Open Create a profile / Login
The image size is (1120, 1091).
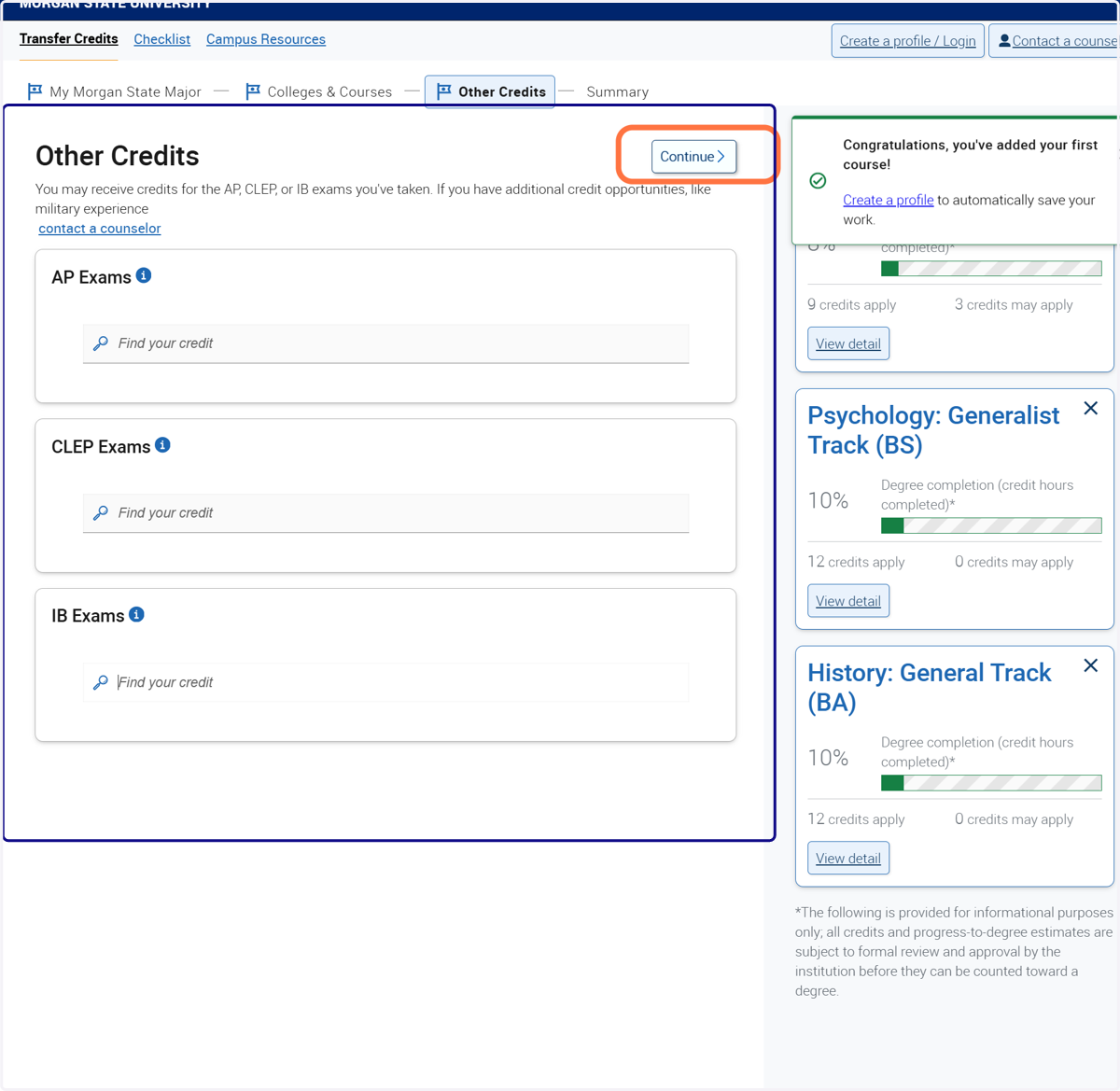point(908,41)
